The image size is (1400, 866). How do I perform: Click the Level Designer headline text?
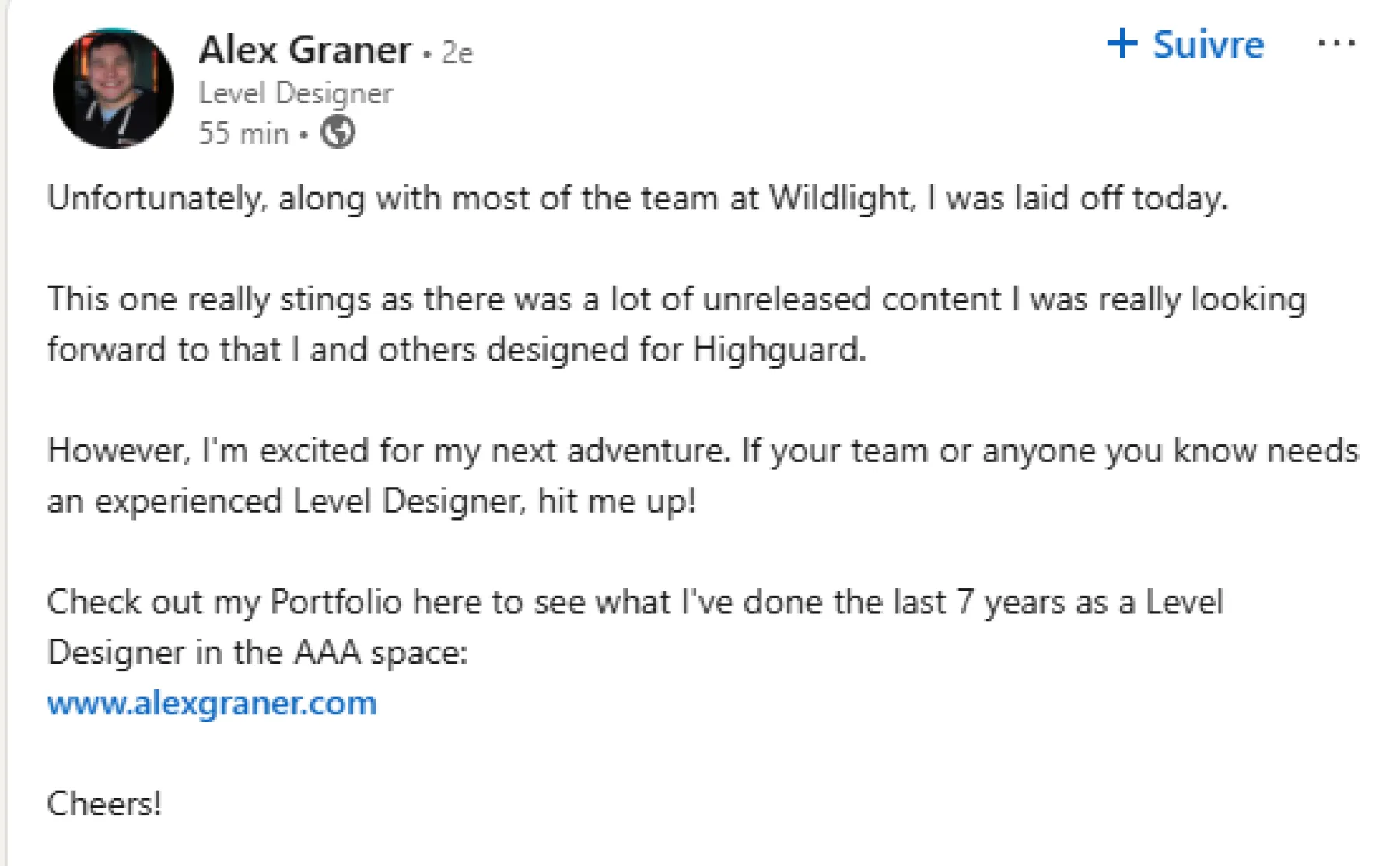coord(296,93)
